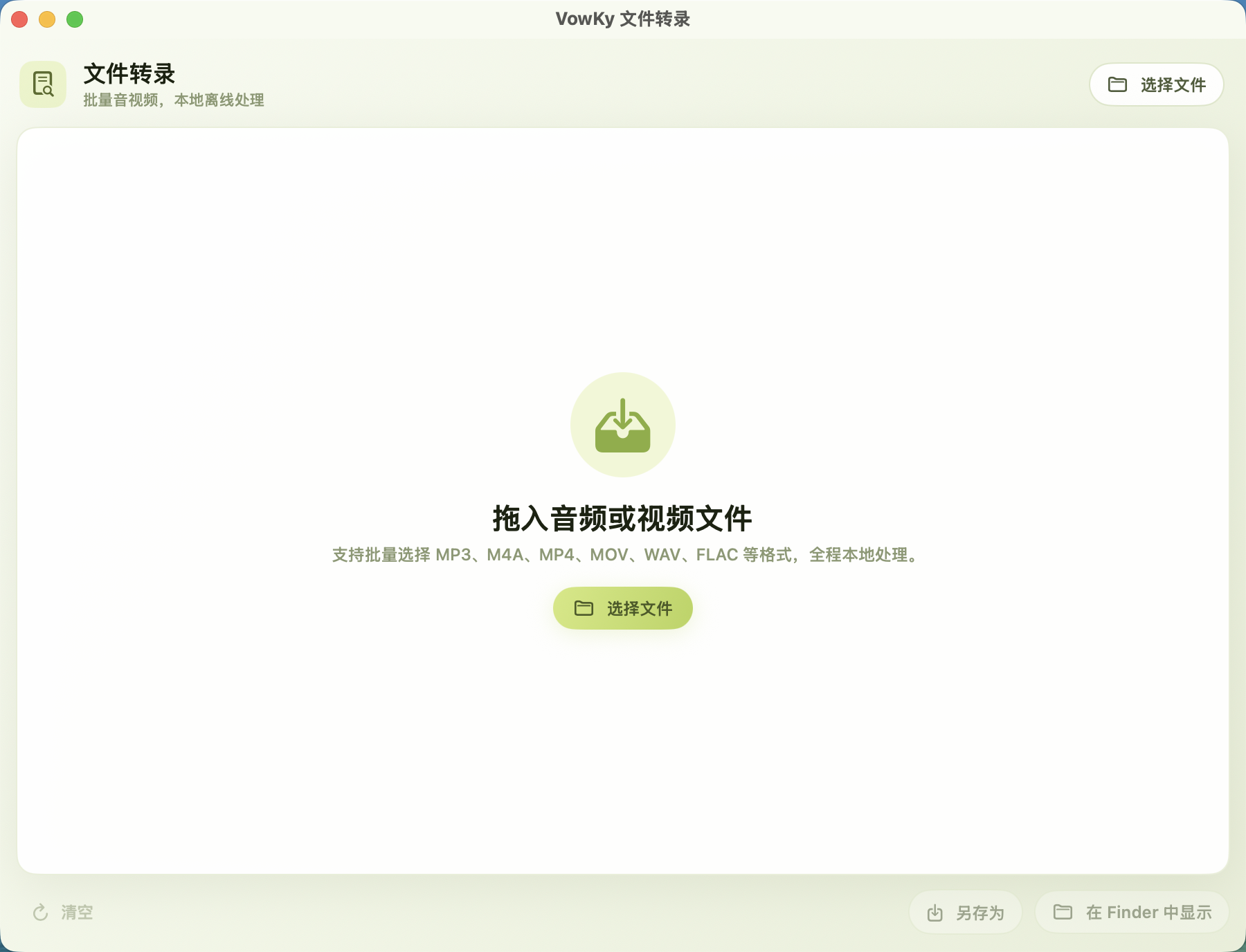Click 在 Finder 中显示 button
Screen dimensions: 1246x952
pyautogui.click(x=1132, y=912)
